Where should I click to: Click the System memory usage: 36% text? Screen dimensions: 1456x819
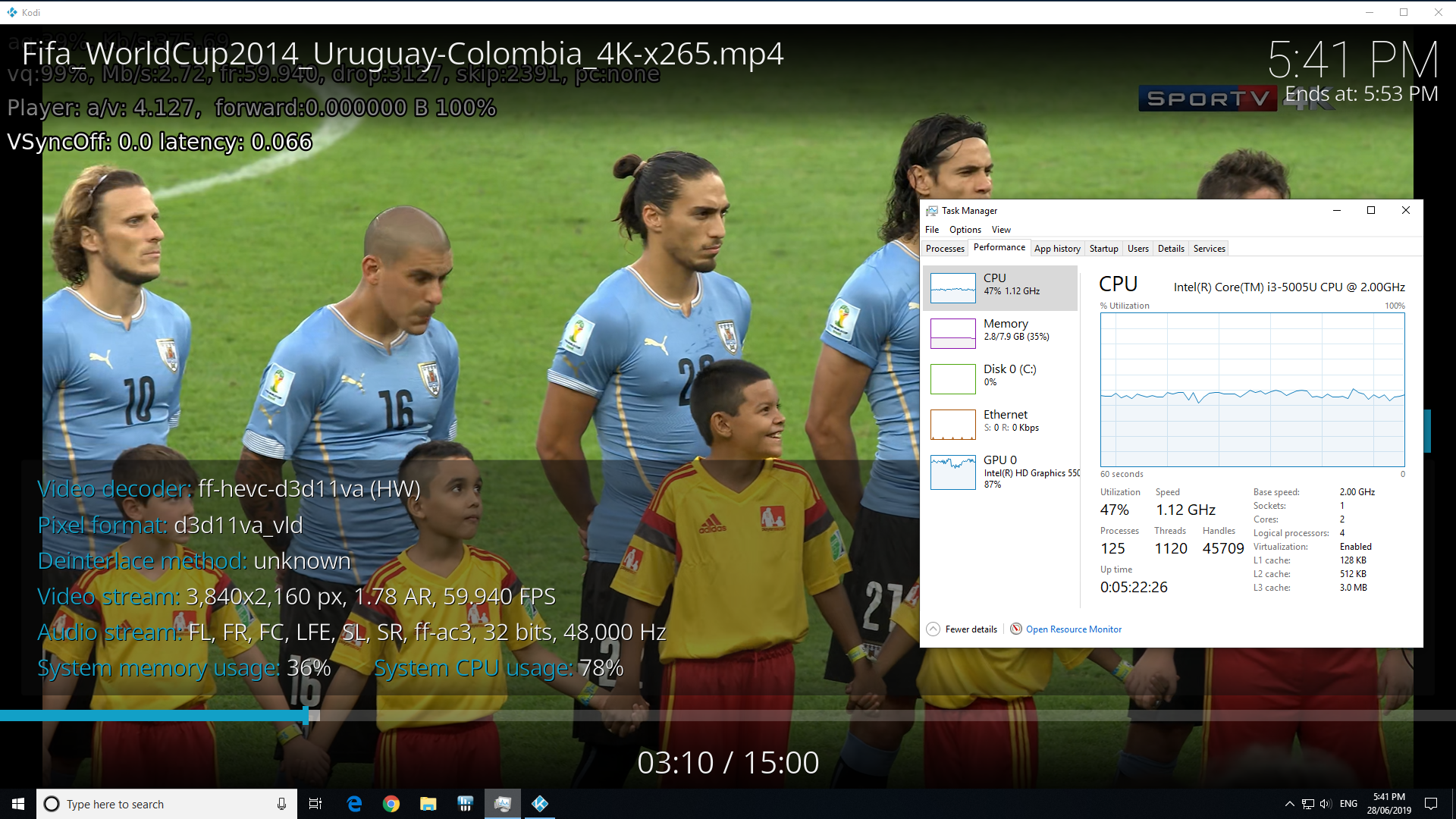184,667
